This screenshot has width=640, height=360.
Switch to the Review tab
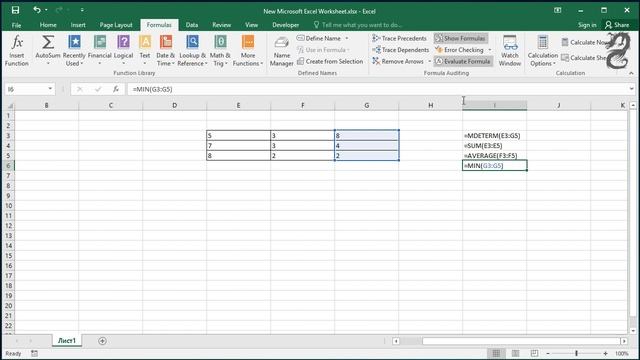coord(221,25)
